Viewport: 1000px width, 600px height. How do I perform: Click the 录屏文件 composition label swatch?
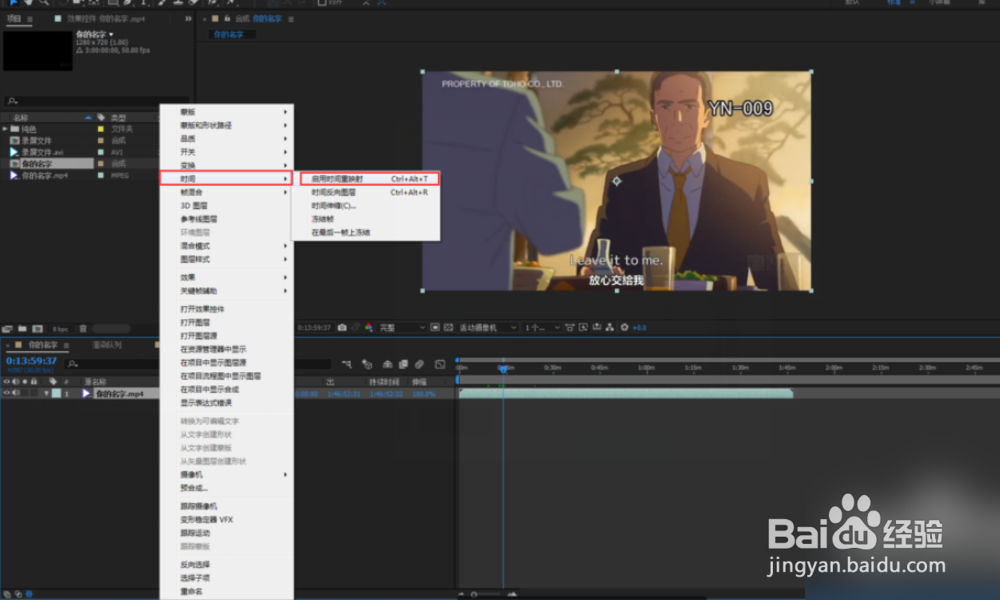[x=100, y=140]
